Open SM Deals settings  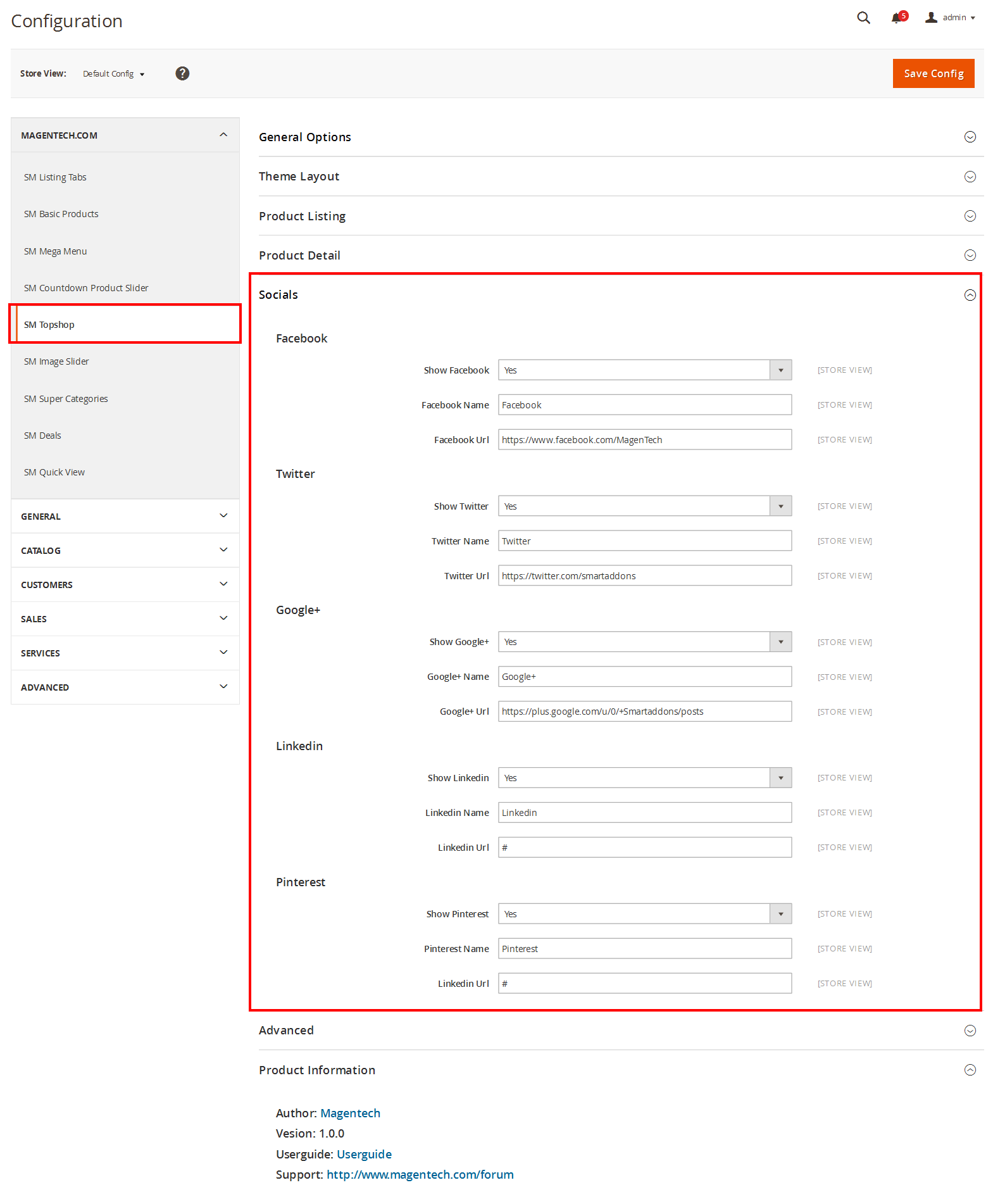[x=42, y=436]
